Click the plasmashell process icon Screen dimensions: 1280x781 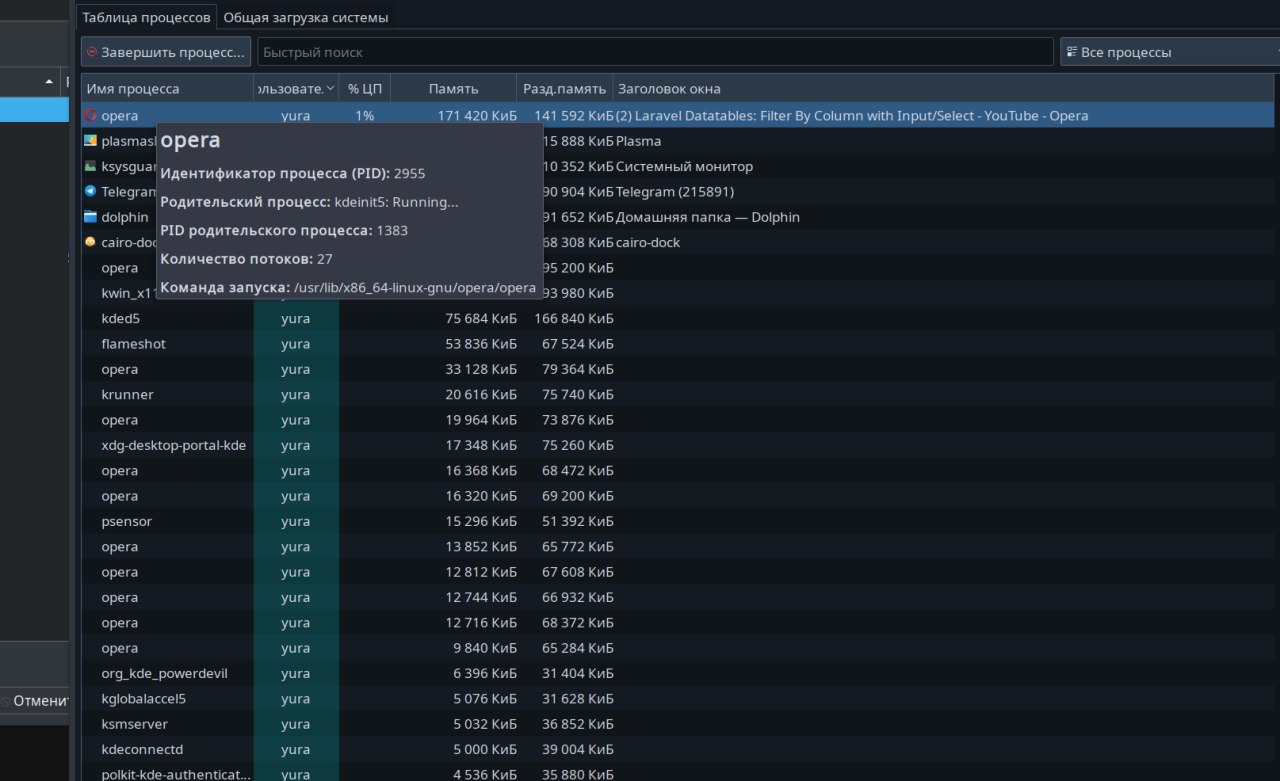[90, 141]
